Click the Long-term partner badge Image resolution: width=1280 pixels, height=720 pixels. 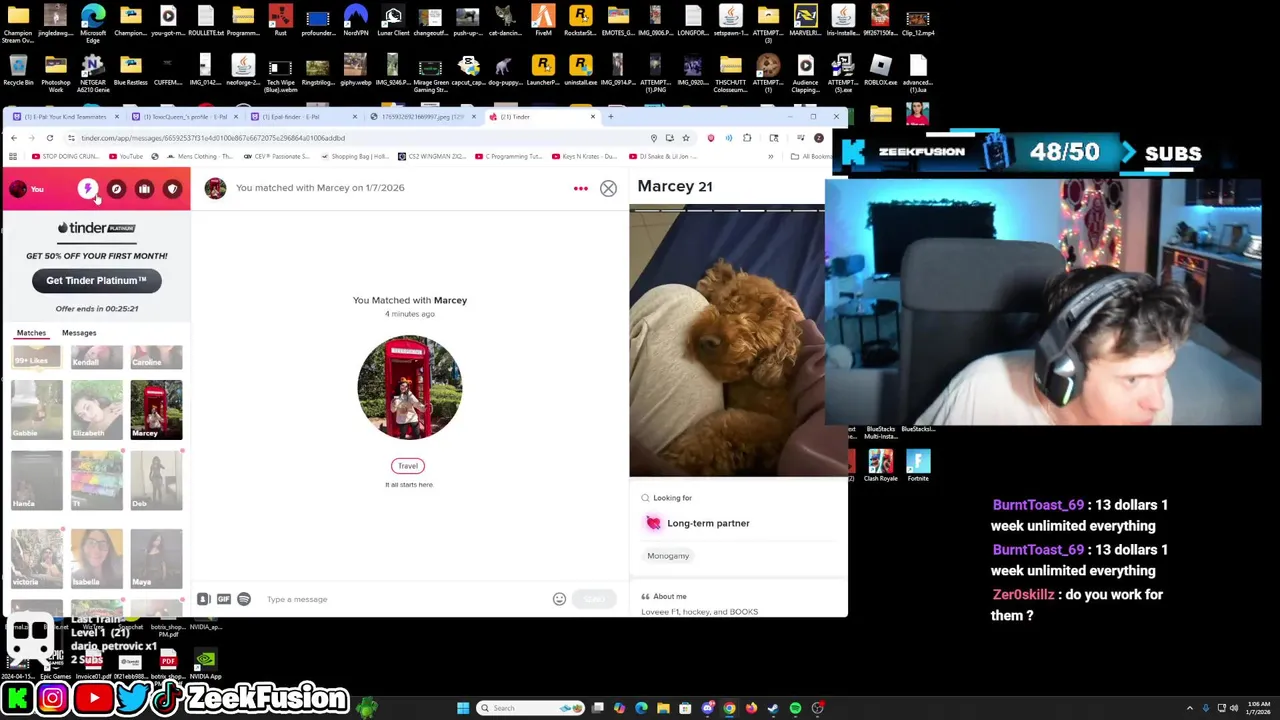coord(698,523)
